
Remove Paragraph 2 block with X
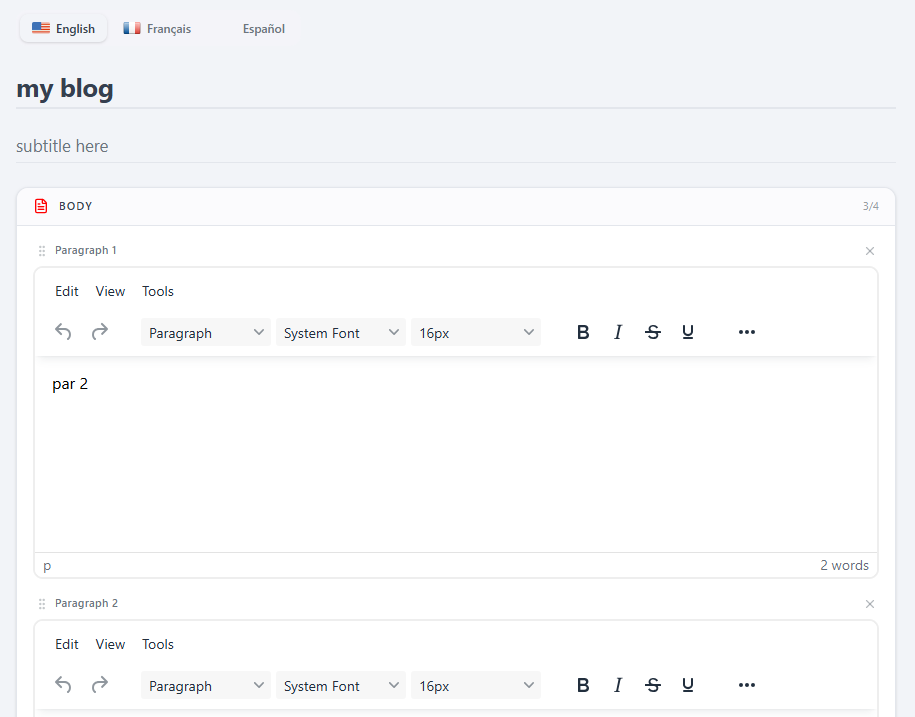[x=869, y=604]
